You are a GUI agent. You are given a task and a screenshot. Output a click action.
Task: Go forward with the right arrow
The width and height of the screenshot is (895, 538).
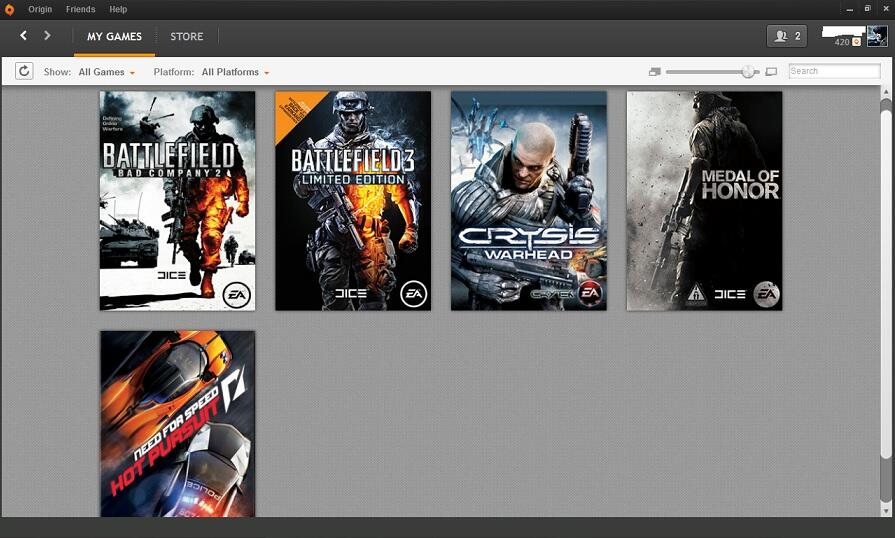pos(47,35)
